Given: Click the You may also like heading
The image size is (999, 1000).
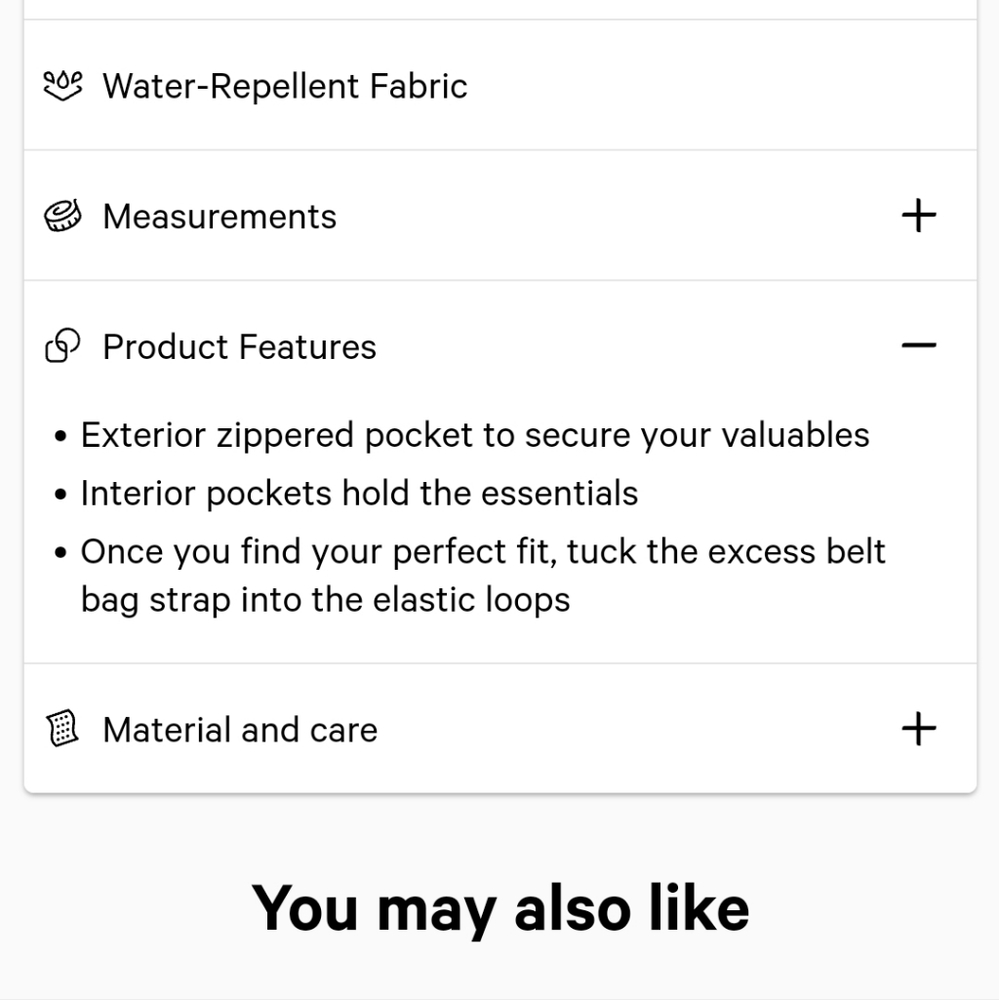Looking at the screenshot, I should 500,909.
